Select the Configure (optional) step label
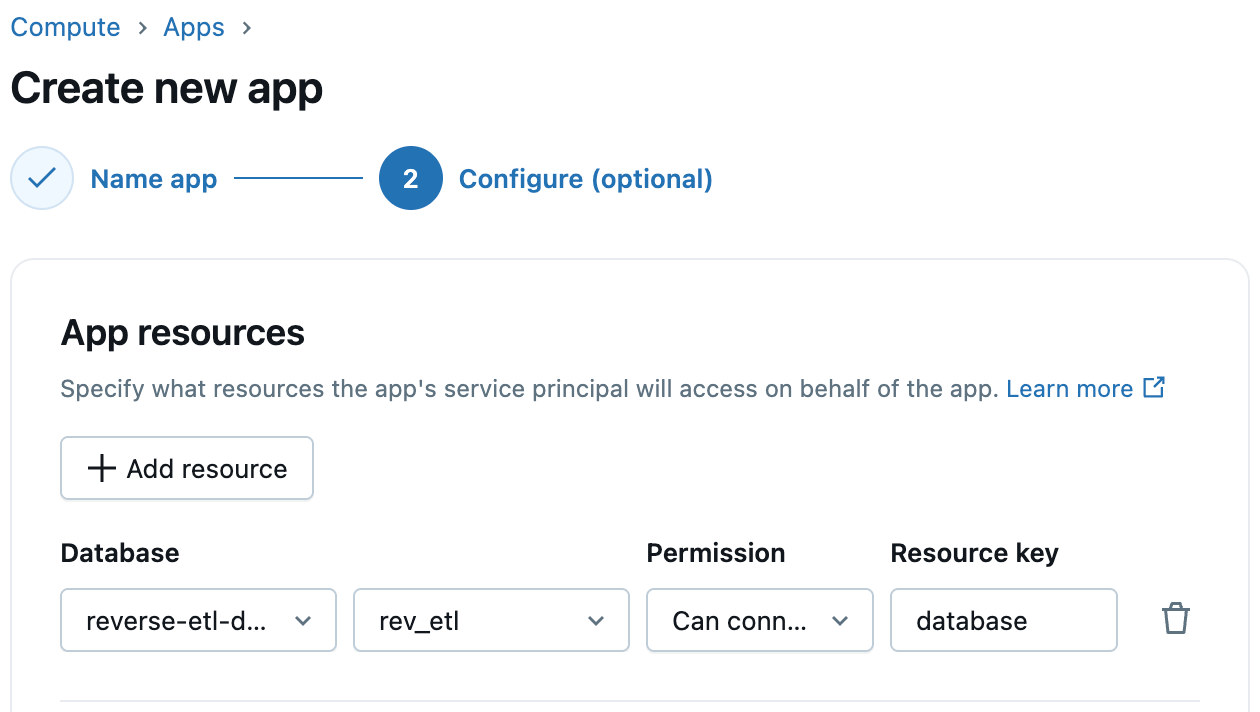This screenshot has width=1260, height=712. [x=585, y=179]
